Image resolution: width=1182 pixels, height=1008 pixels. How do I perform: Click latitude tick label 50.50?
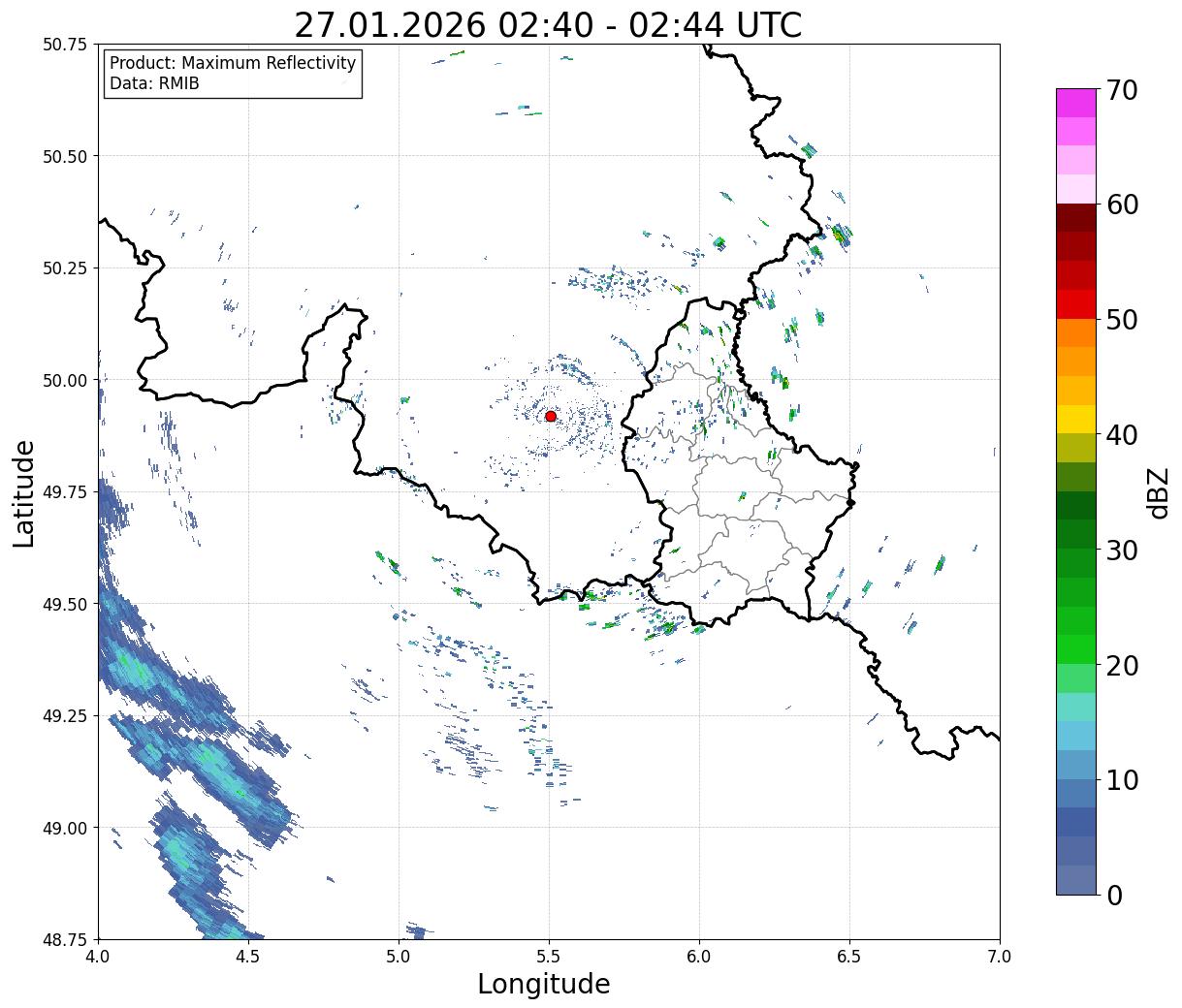[65, 156]
